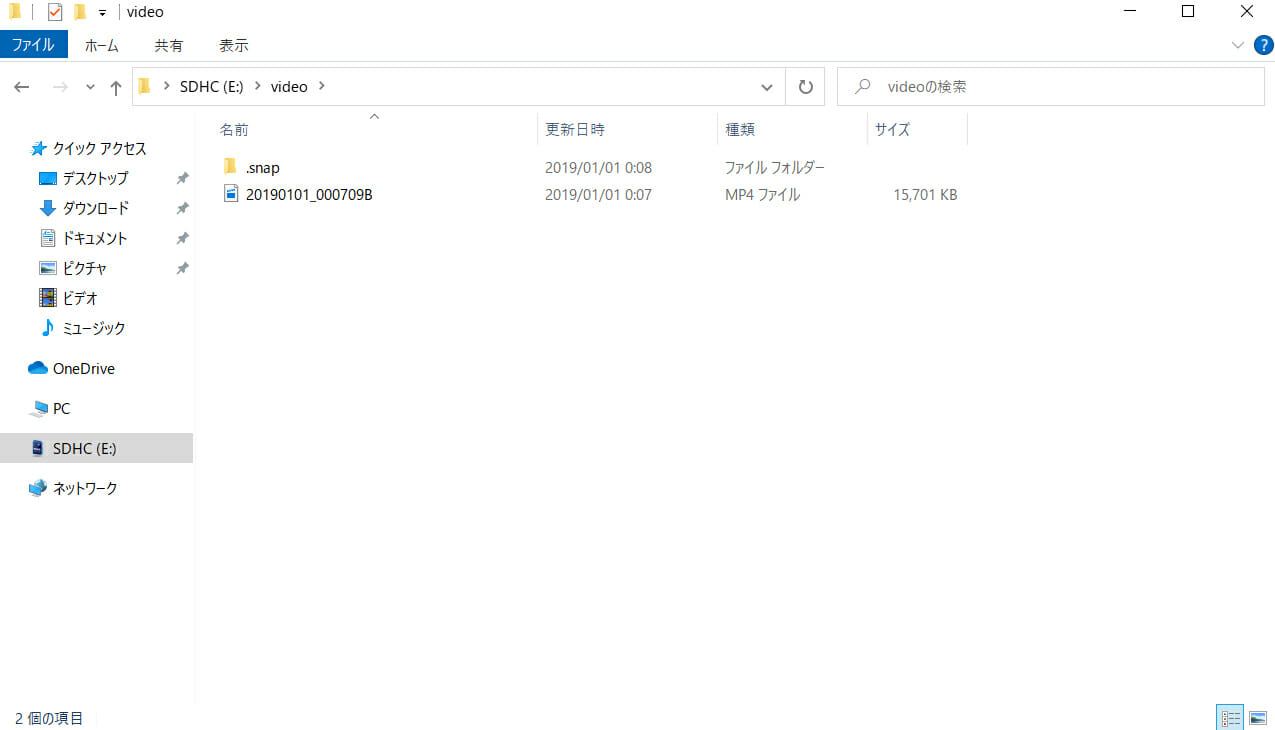The height and width of the screenshot is (730, 1275).
Task: Click the MP4 file icon of 20190101_000709B
Action: (x=231, y=194)
